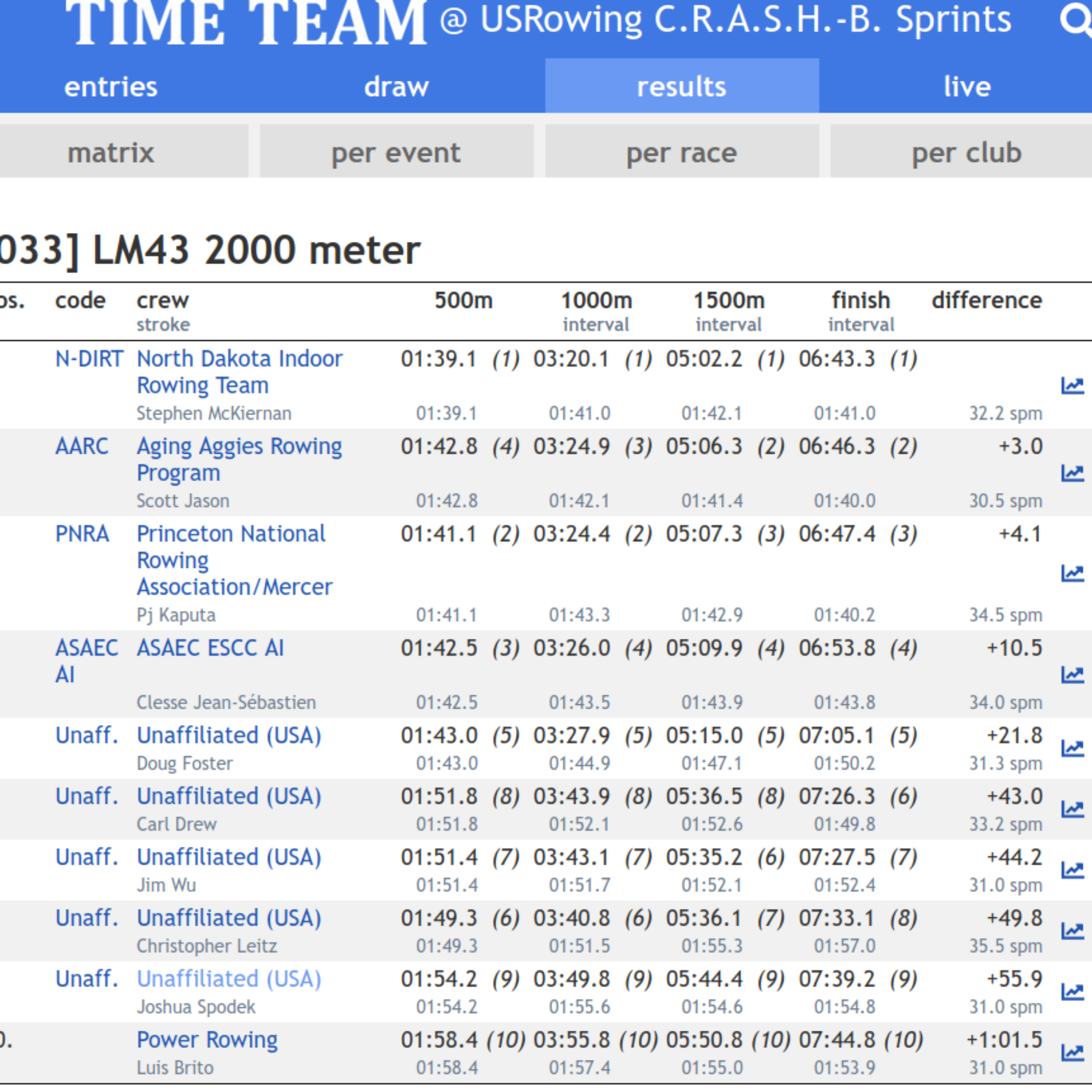Open Unaff. code link in Joshua Spodek row
This screenshot has height=1092, width=1092.
(x=87, y=979)
